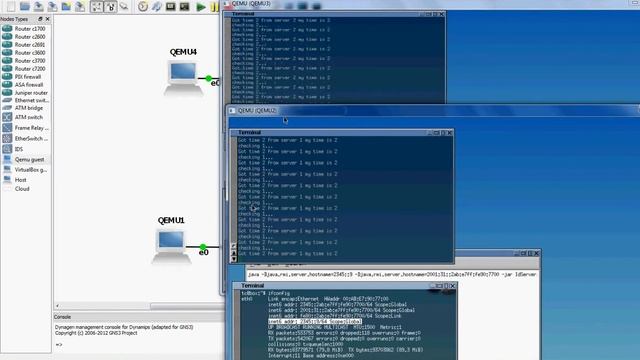Click the Terminal title bar in QEMU2 window
Viewport: 640px width, 360px height.
click(342, 133)
